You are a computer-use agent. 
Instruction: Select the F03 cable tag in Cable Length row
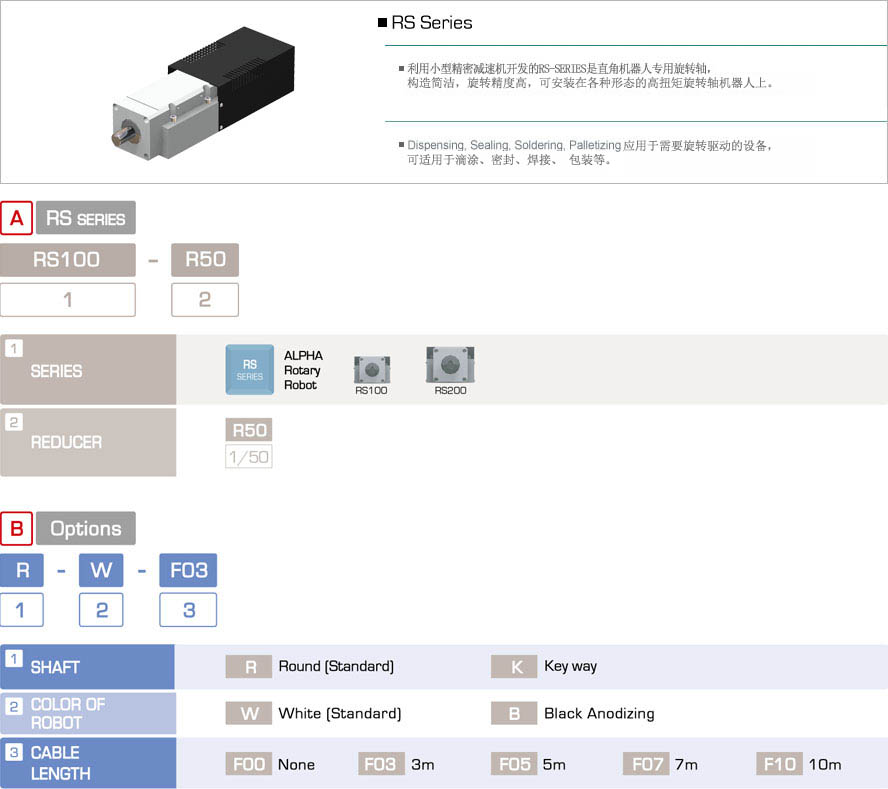pyautogui.click(x=381, y=764)
